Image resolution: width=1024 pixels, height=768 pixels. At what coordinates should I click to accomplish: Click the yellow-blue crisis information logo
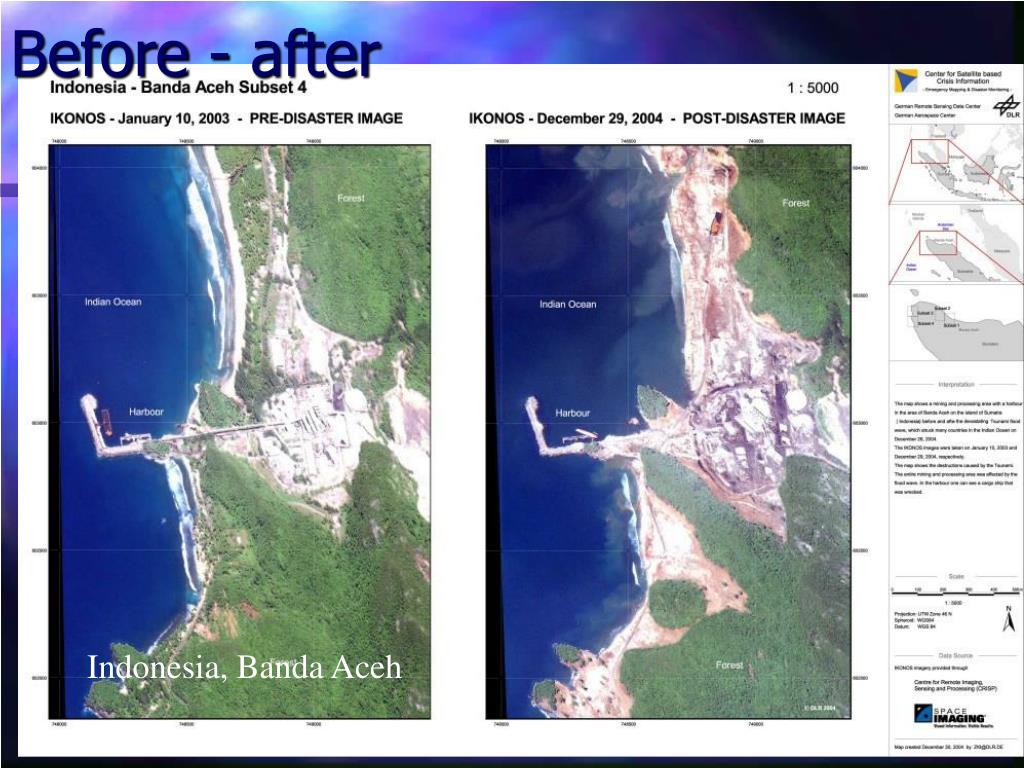point(905,81)
